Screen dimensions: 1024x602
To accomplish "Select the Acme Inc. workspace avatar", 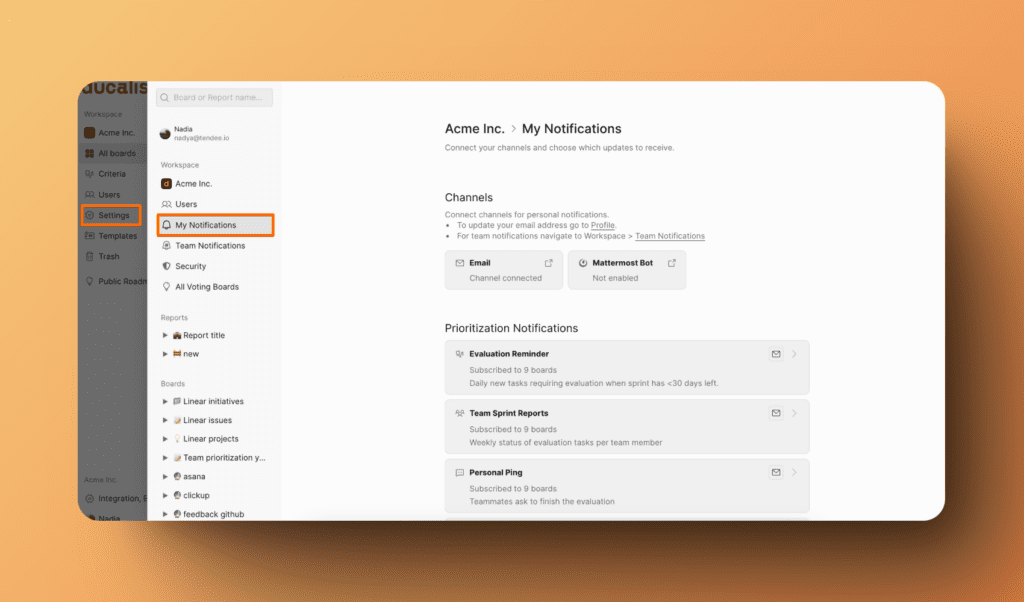I will 165,184.
